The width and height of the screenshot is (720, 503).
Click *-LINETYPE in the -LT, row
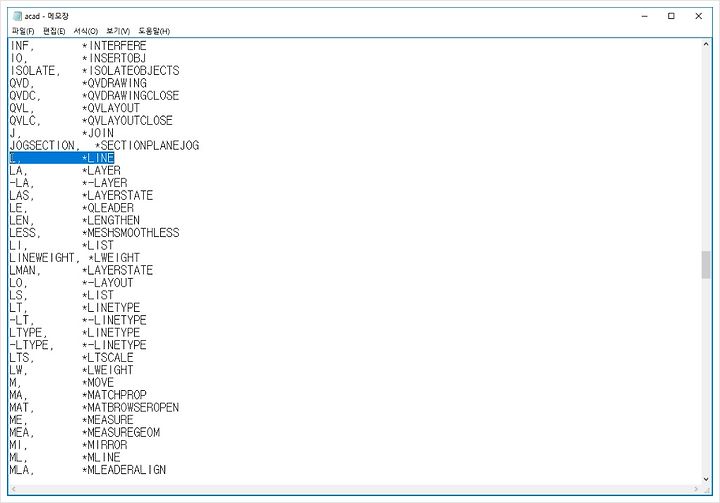pyautogui.click(x=114, y=320)
